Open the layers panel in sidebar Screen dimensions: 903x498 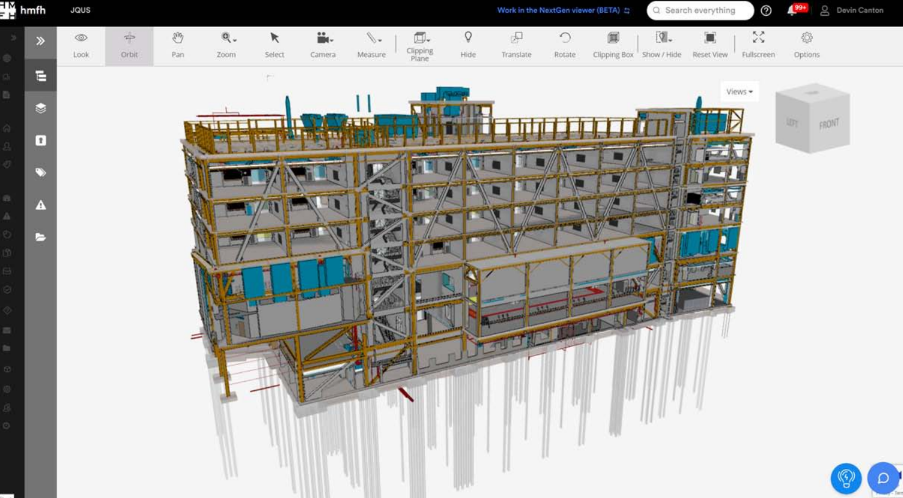tap(40, 108)
